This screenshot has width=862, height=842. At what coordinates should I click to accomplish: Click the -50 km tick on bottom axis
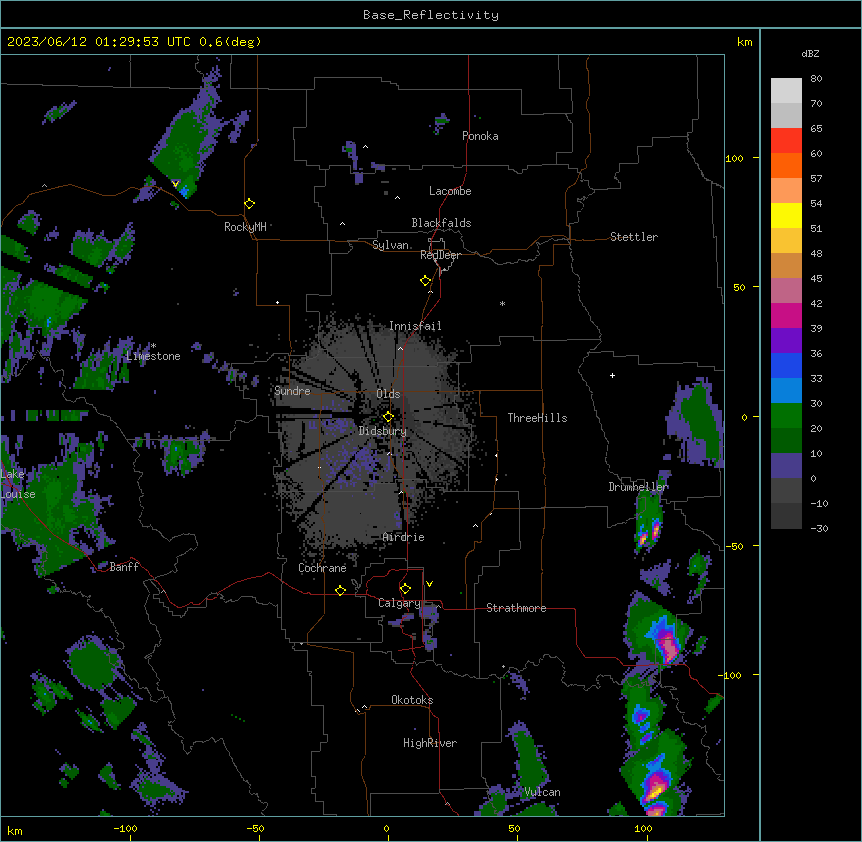point(255,828)
